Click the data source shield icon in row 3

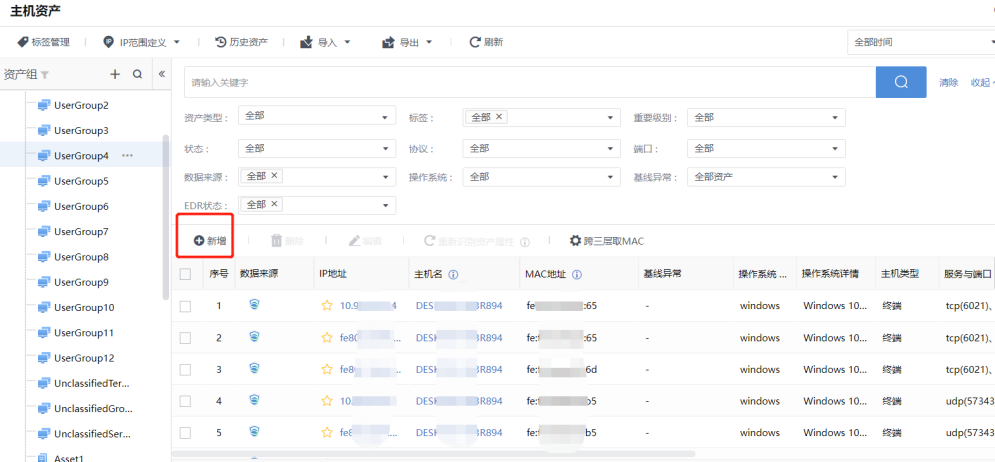coord(254,368)
